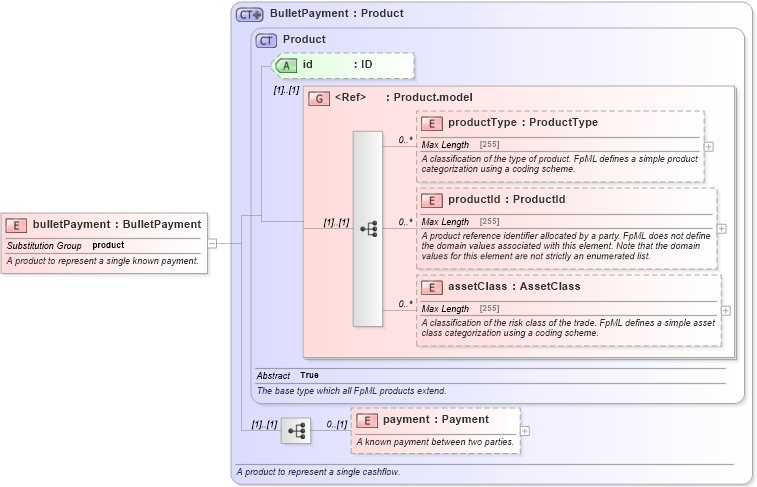The image size is (757, 487).
Task: Click the 0..* cardinality beside productId
Action: tap(406, 222)
